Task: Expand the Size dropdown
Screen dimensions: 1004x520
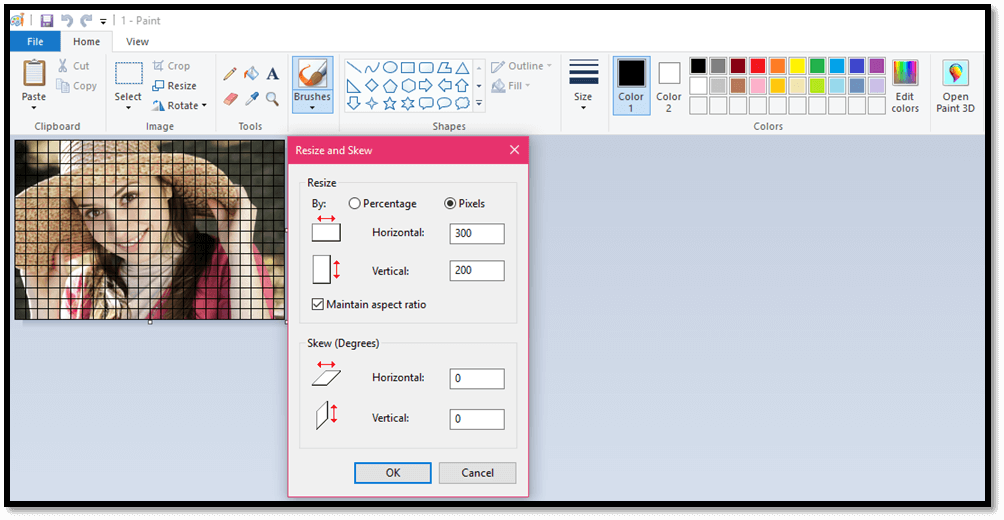Action: pos(583,107)
